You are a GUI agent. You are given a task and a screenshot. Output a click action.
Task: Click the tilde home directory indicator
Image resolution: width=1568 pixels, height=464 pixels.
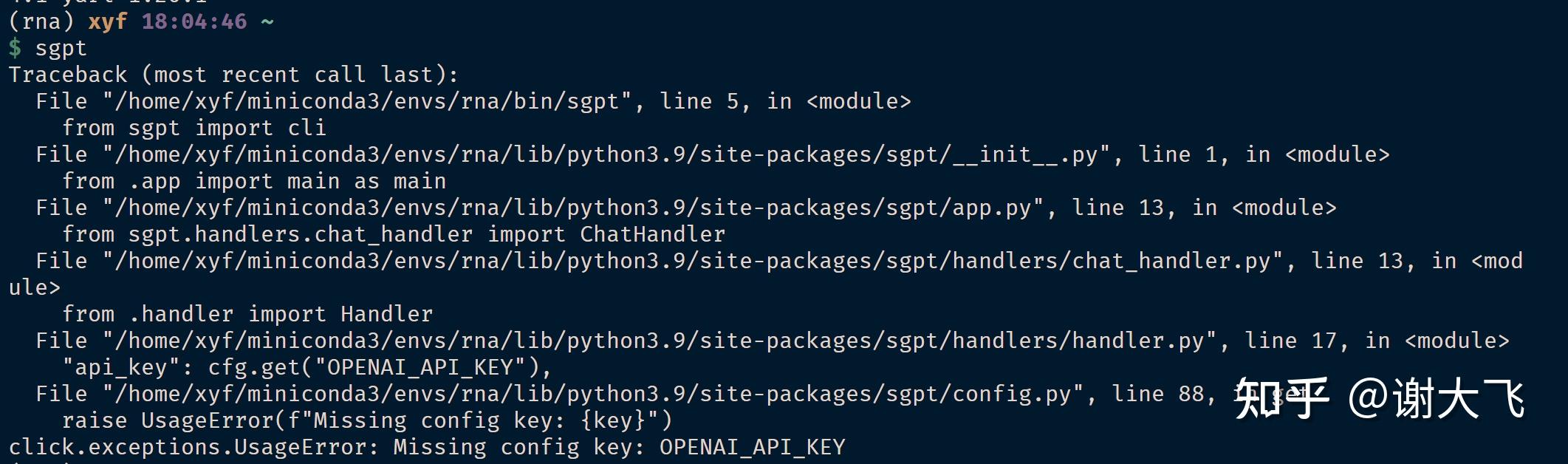267,21
